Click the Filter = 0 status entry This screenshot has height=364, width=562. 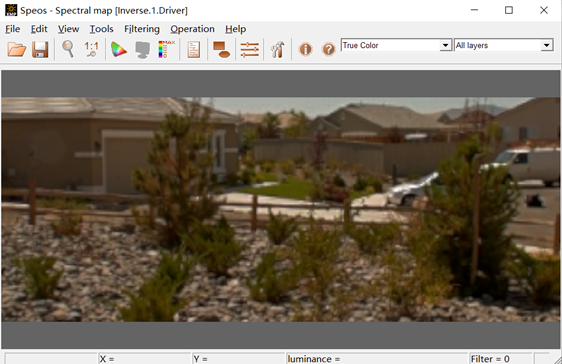click(500, 359)
